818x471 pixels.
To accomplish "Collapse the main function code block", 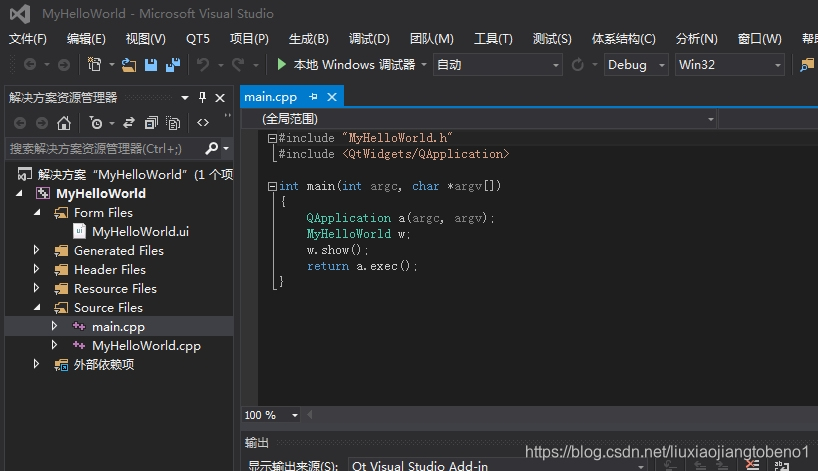I will coord(272,186).
